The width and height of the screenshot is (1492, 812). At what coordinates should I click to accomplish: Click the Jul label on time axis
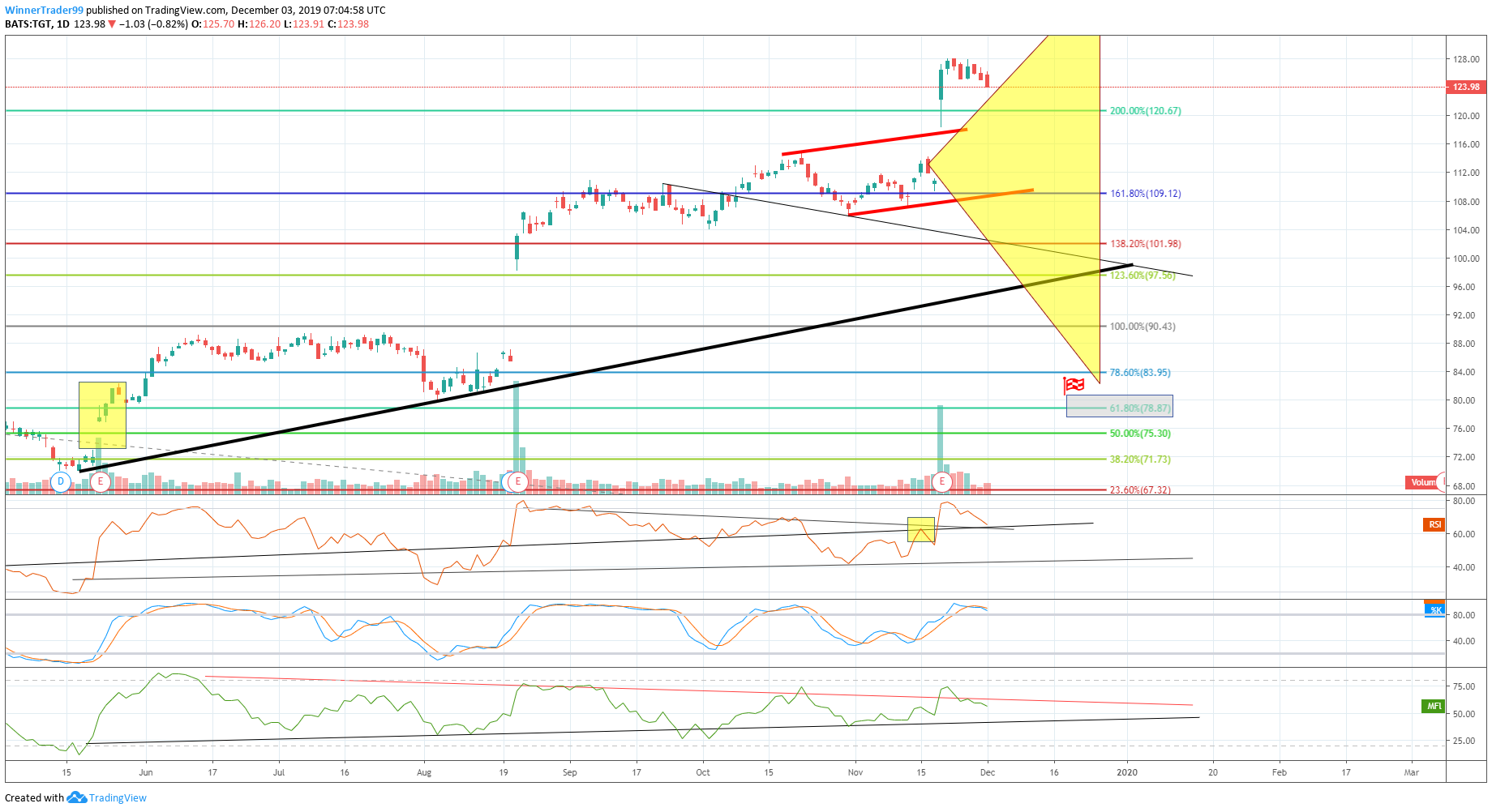(x=279, y=772)
